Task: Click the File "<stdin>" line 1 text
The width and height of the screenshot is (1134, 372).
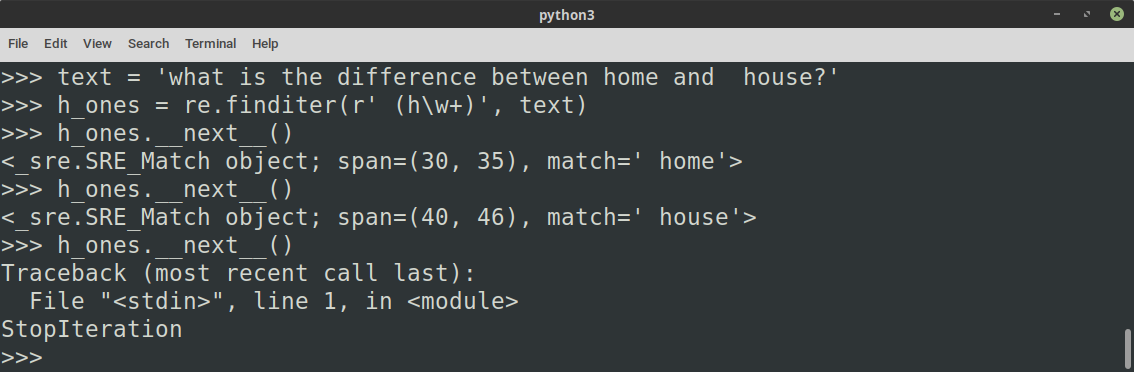Action: [x=274, y=302]
